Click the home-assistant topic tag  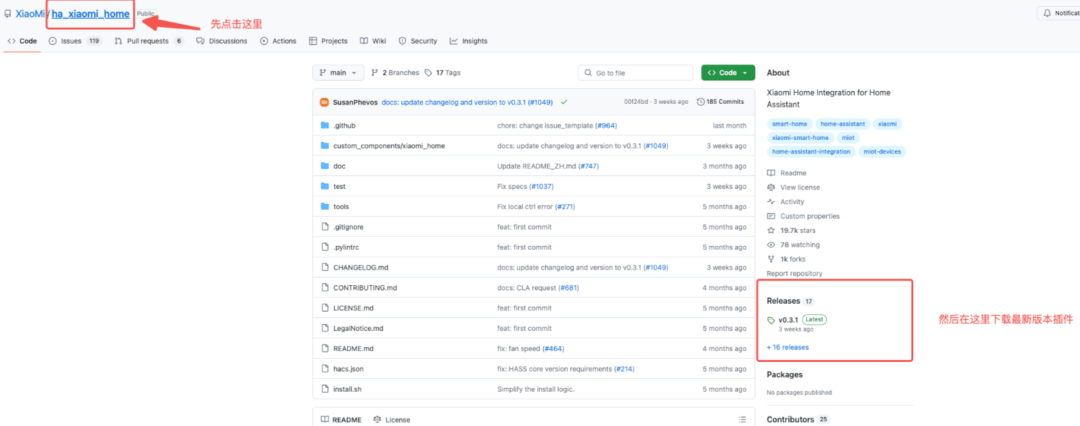842,124
